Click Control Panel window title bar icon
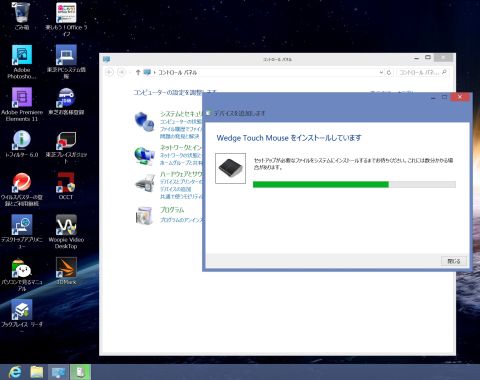Screen dimensions: 480x380 (107, 59)
